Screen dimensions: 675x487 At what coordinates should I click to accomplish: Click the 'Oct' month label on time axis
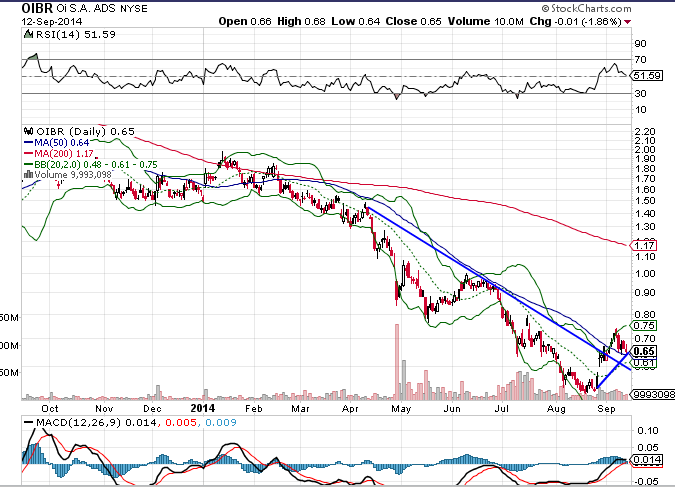coord(50,408)
